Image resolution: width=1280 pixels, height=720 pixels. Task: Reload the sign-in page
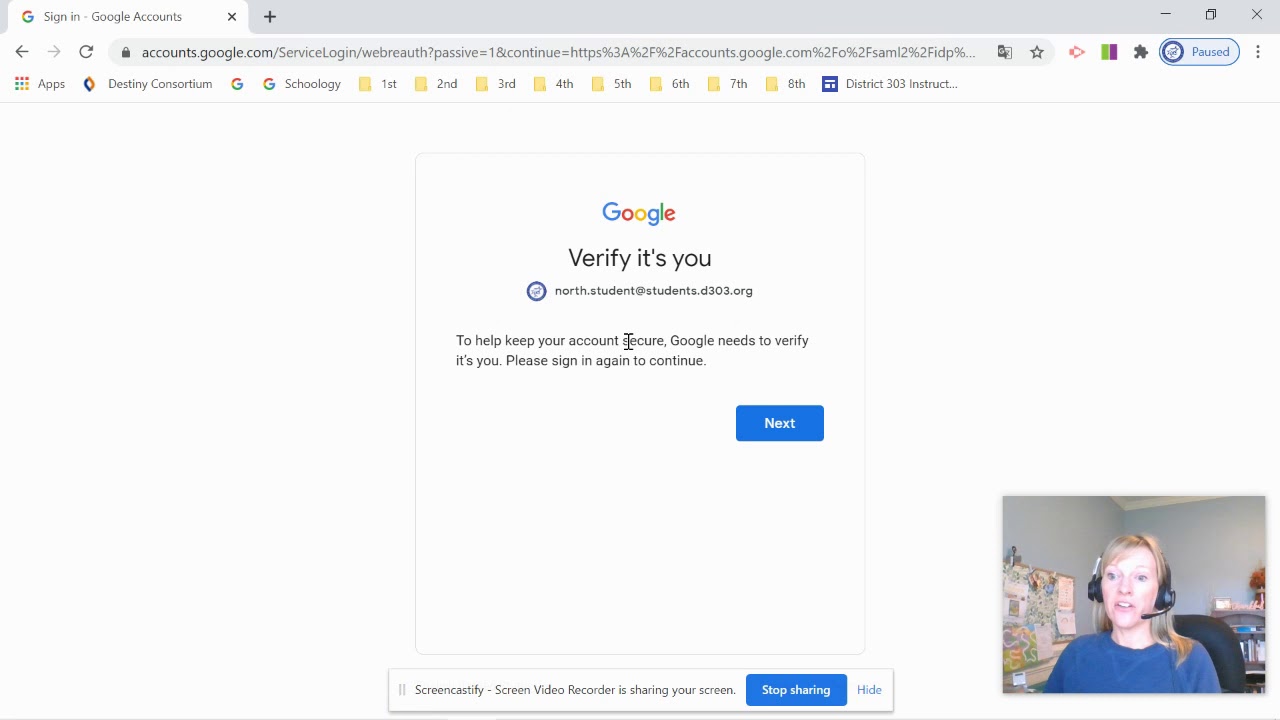tap(86, 52)
